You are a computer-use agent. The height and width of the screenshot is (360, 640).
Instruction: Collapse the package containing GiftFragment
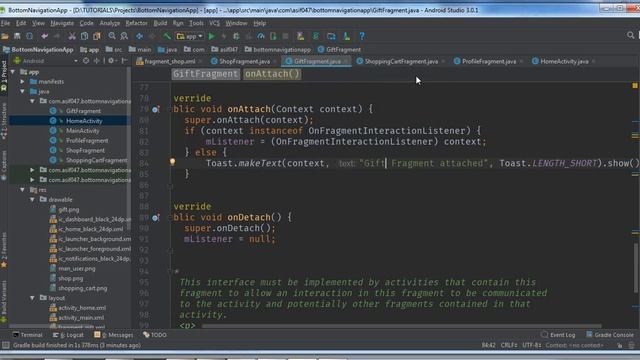(x=33, y=101)
